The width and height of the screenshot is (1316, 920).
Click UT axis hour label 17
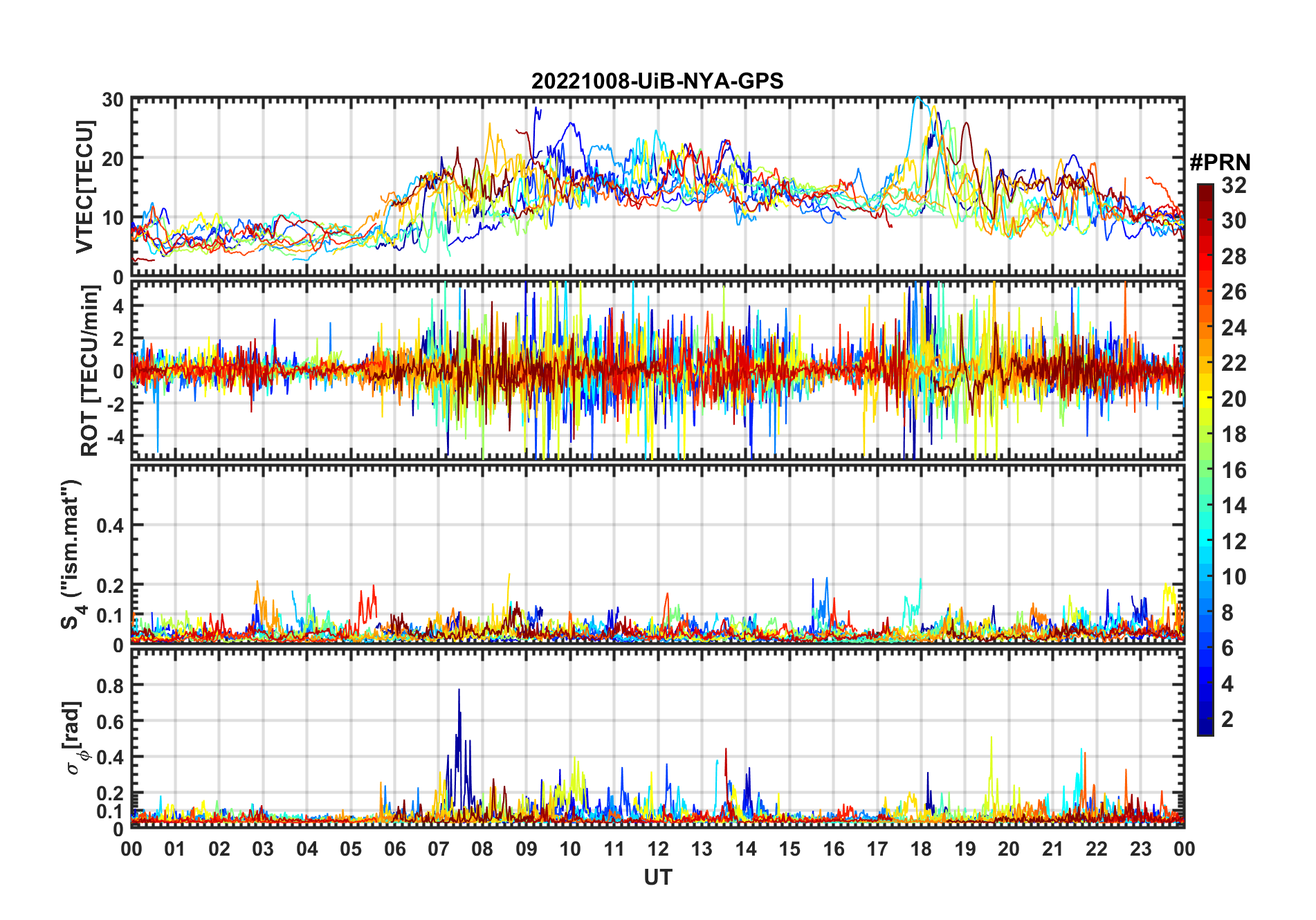click(877, 849)
